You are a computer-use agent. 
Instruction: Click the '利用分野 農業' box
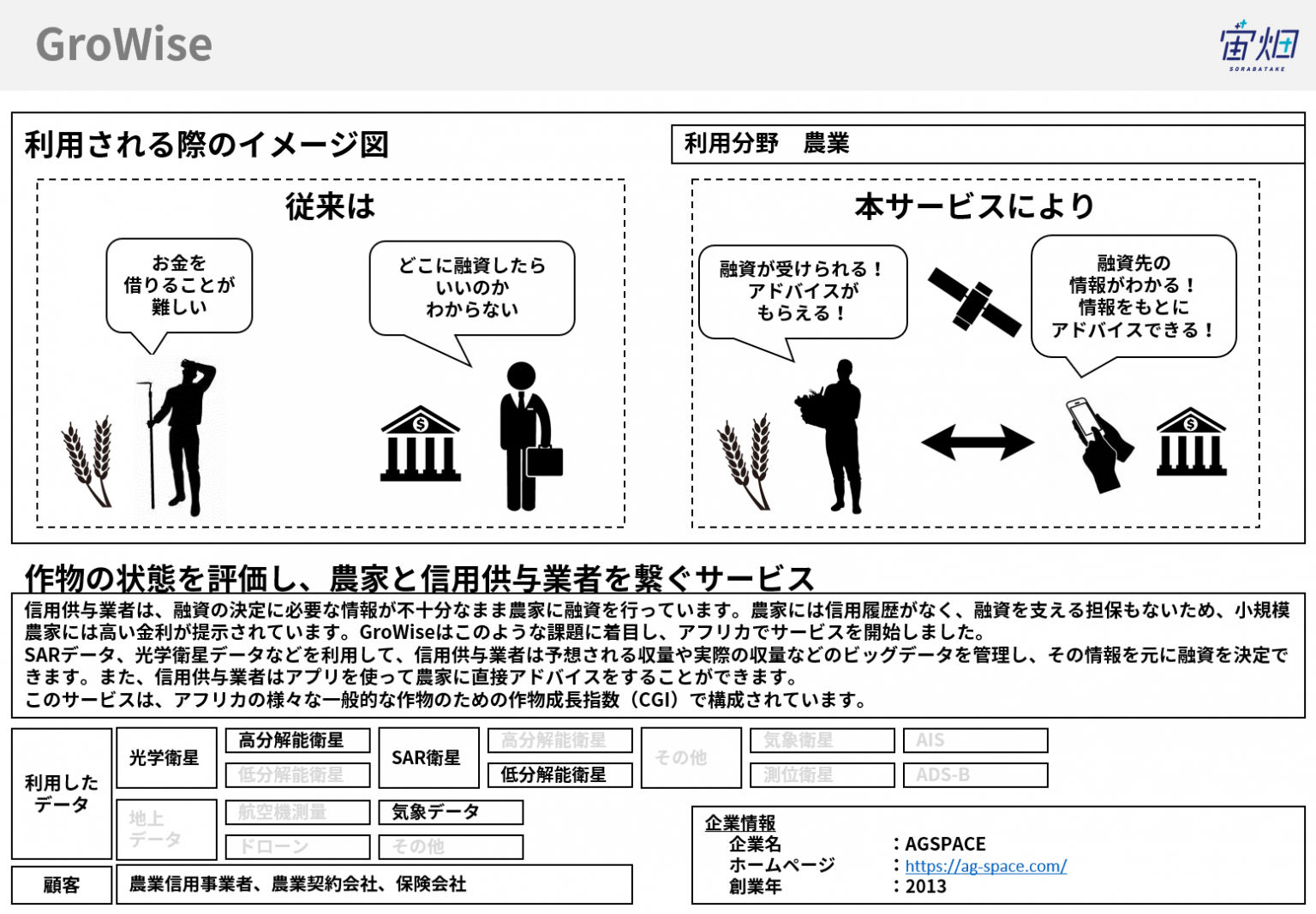[x=988, y=144]
